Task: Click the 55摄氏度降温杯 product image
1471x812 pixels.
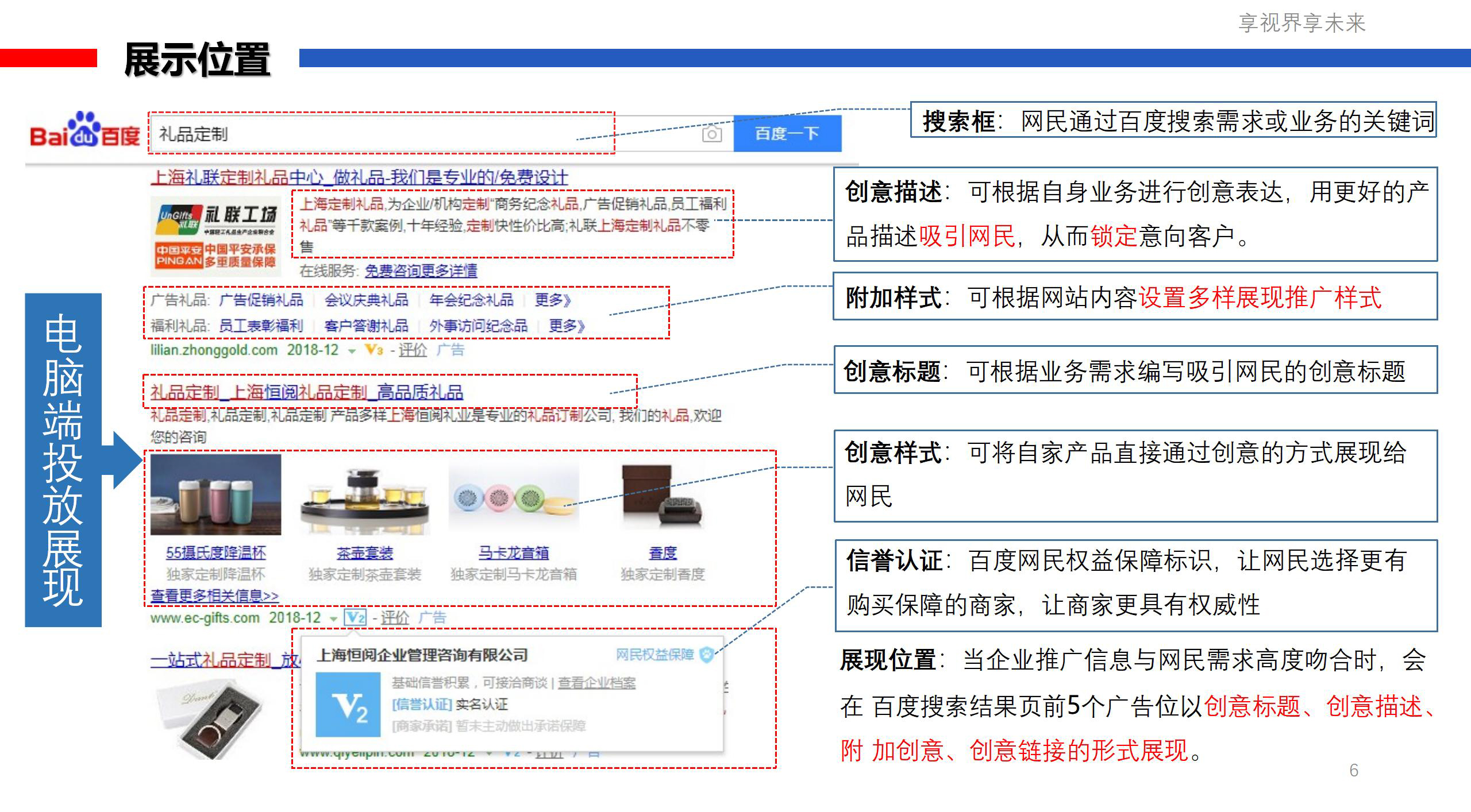Action: [215, 494]
